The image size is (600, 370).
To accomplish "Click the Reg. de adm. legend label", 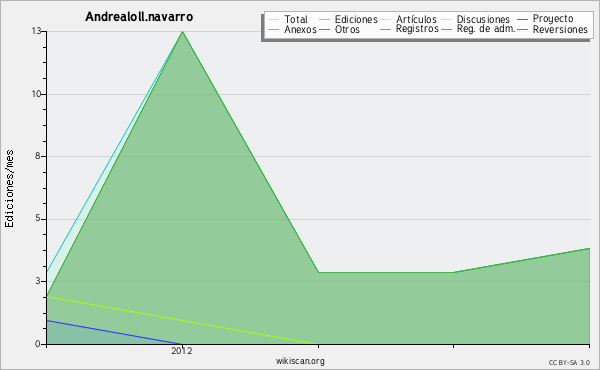I will click(486, 29).
